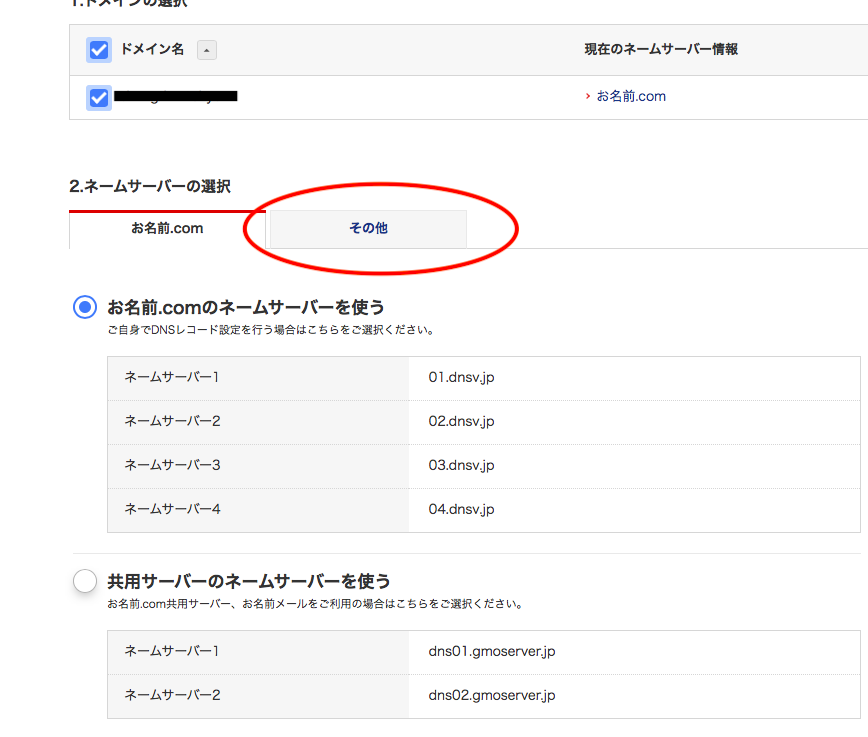Click ネームサーバー2 label beside 02.dnsv.jp
This screenshot has width=868, height=737.
(172, 421)
